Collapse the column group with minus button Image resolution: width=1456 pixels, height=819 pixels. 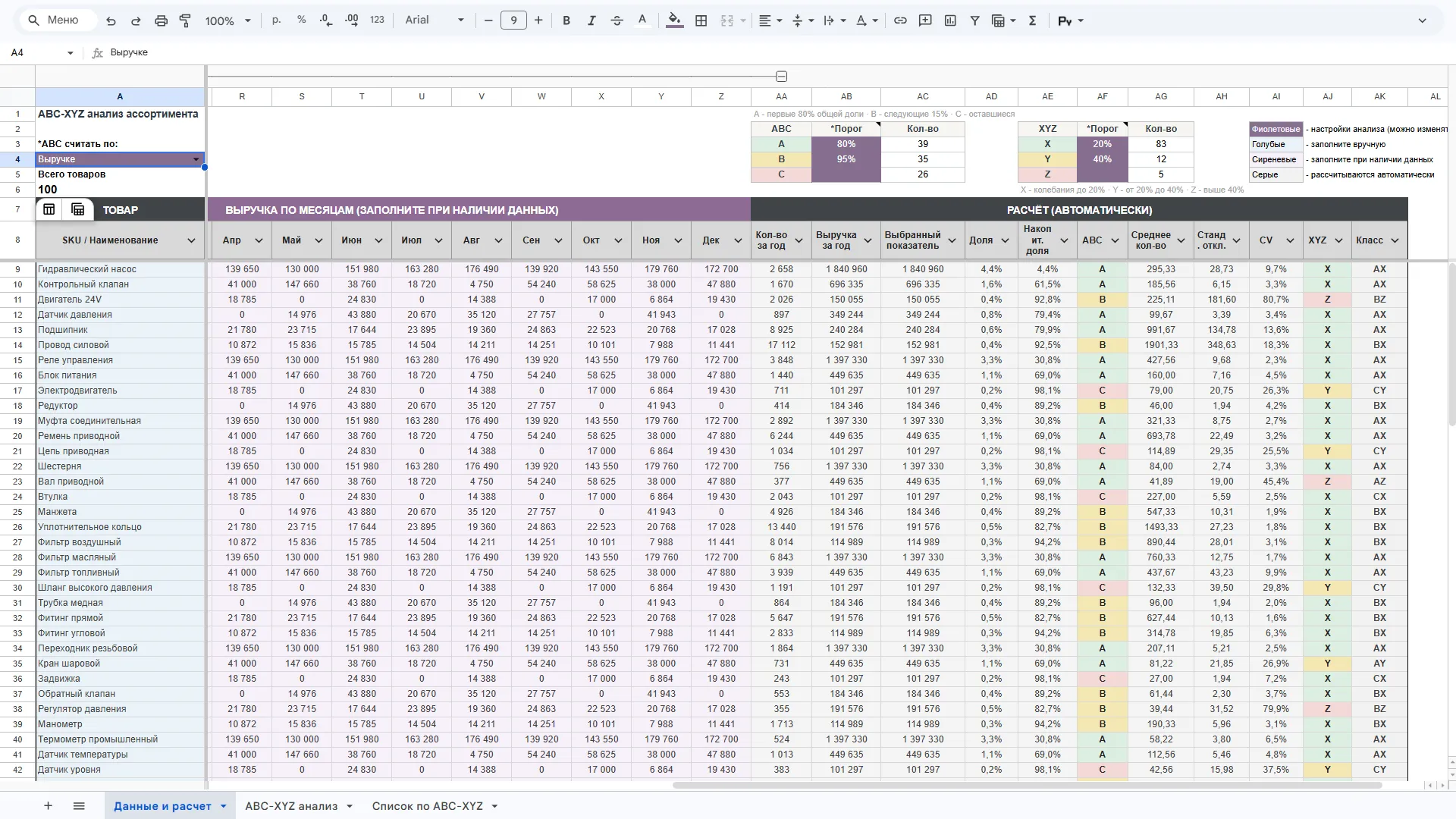782,76
